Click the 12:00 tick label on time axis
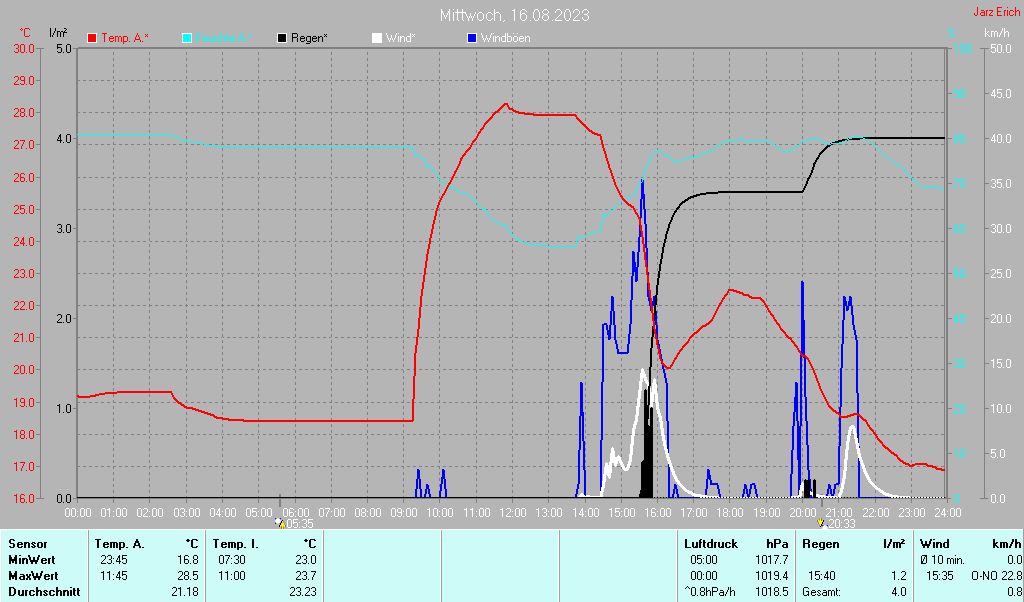 click(512, 512)
